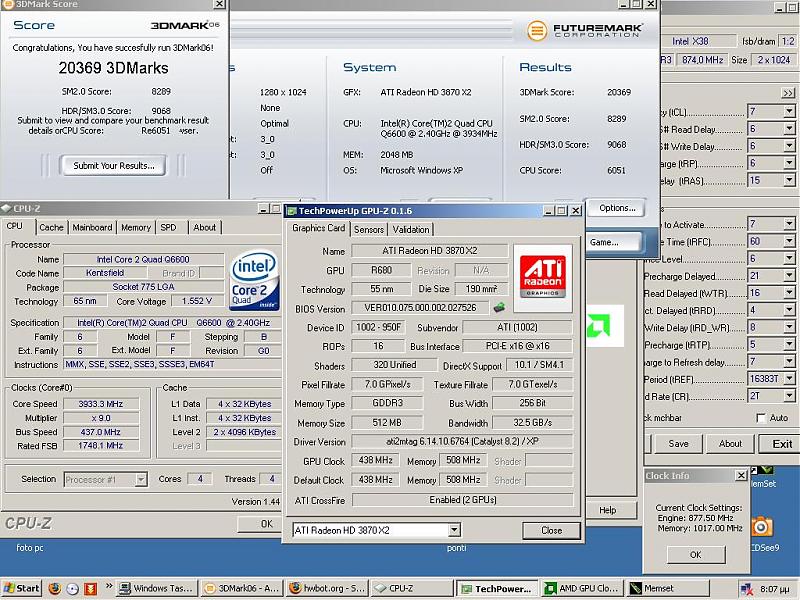800x600 pixels.
Task: Open the tRP dropdown in Memset
Action: (x=789, y=163)
